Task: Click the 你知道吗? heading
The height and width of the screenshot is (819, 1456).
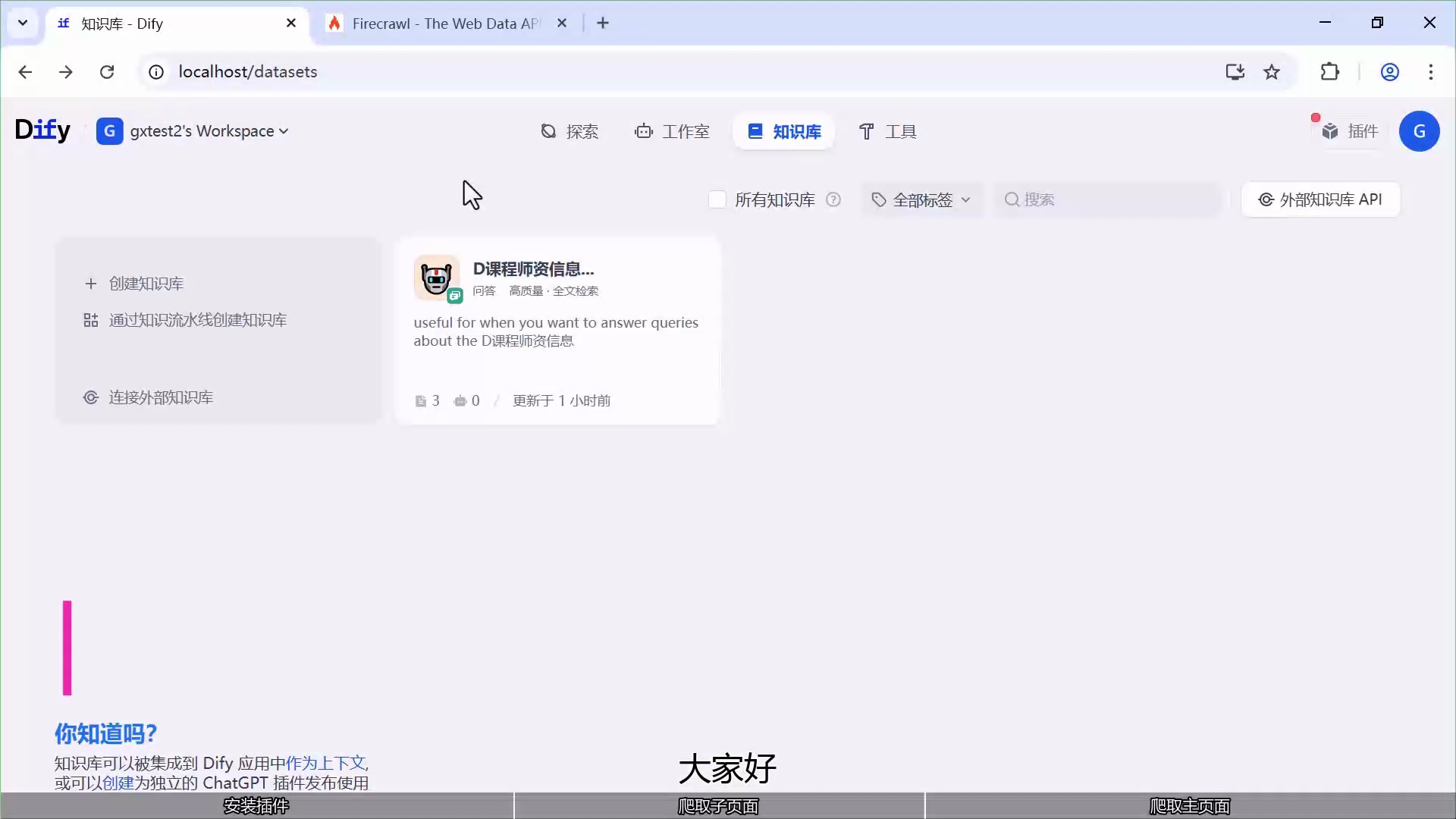Action: [x=105, y=733]
